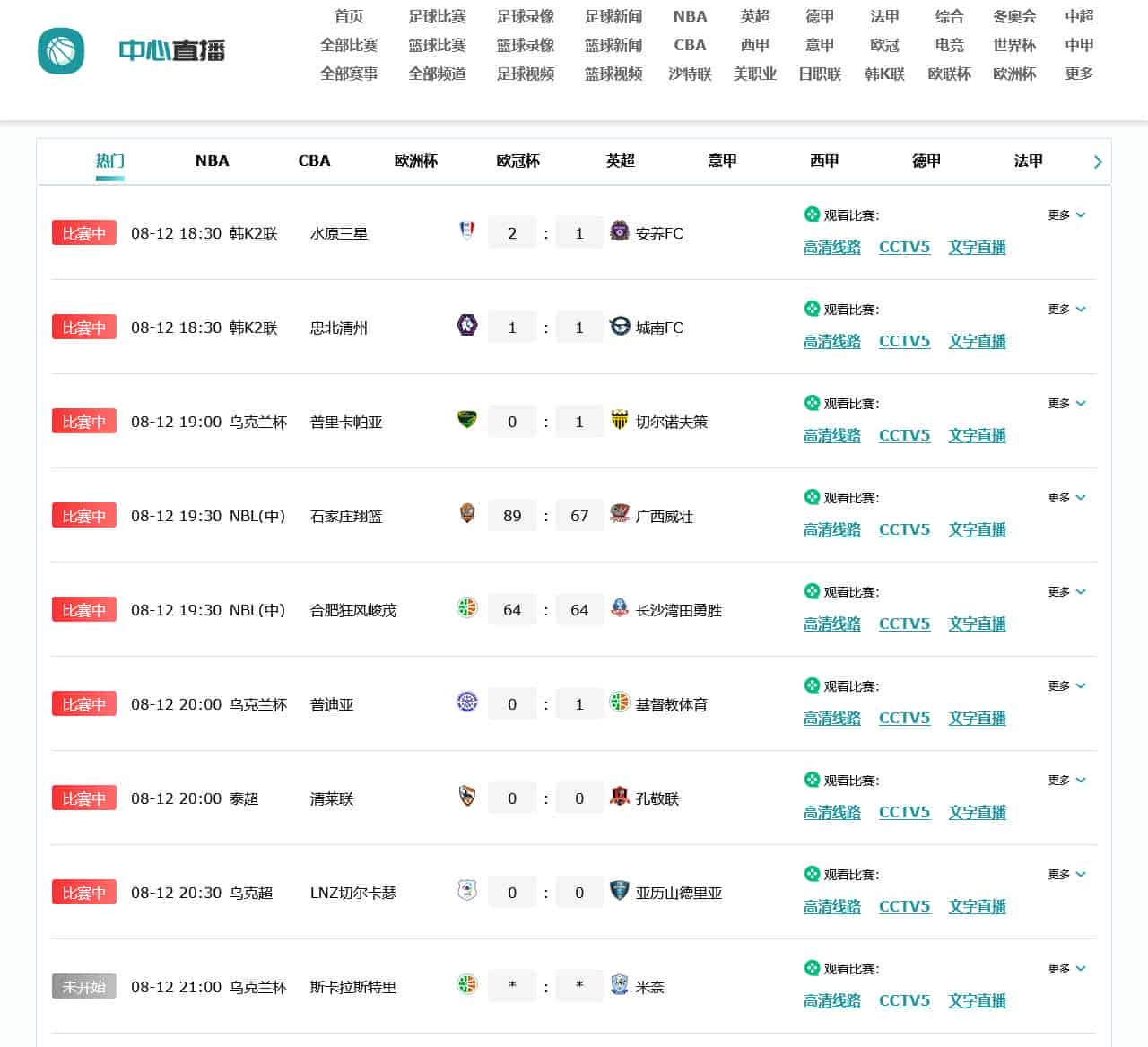Expand 更多 for 斯卡拉斯特里 match
Image resolution: width=1148 pixels, height=1047 pixels.
point(1067,969)
